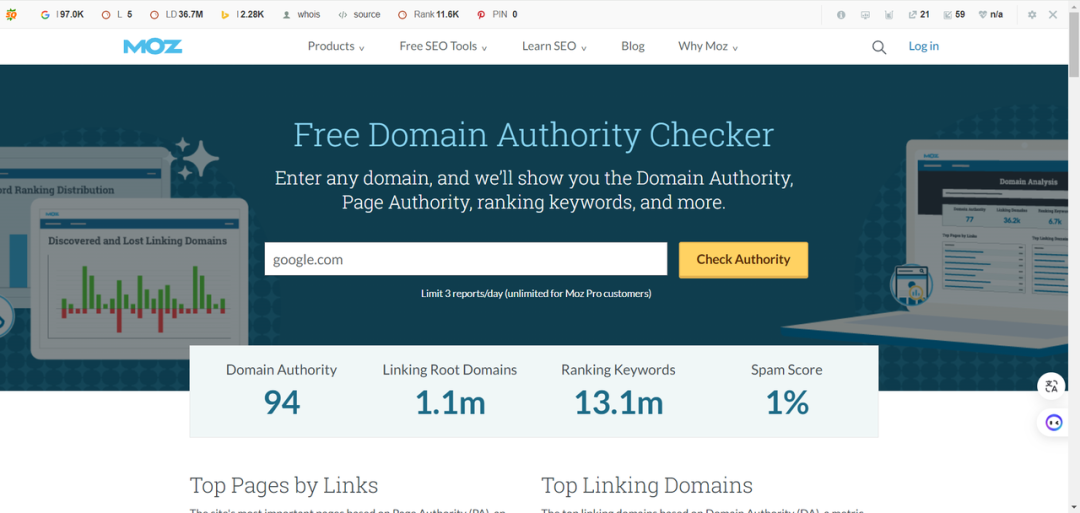Click the Linking Root Domains value 1.1m
Screen dimensions: 1080x513
tap(450, 403)
